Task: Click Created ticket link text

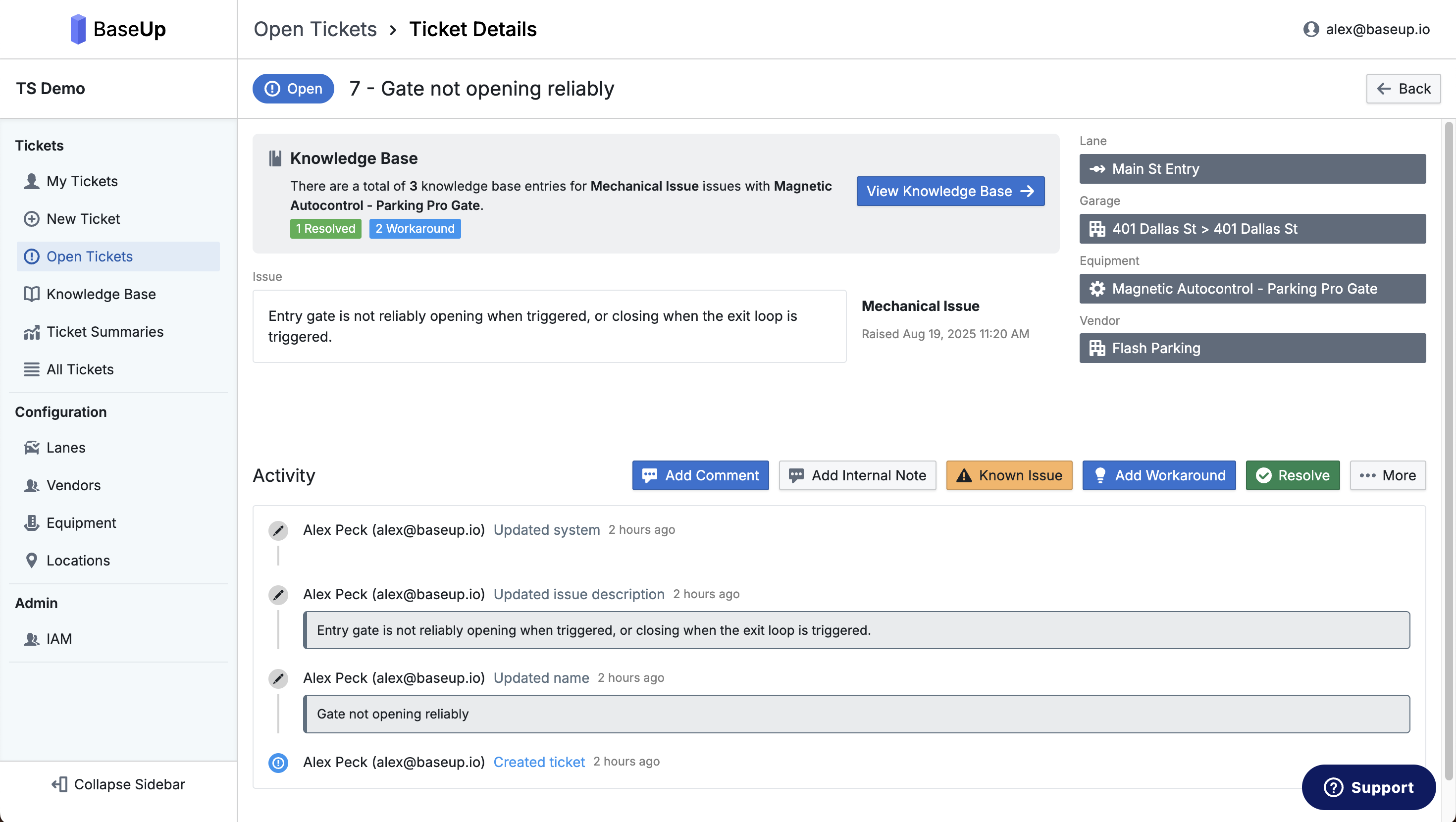Action: 539,762
